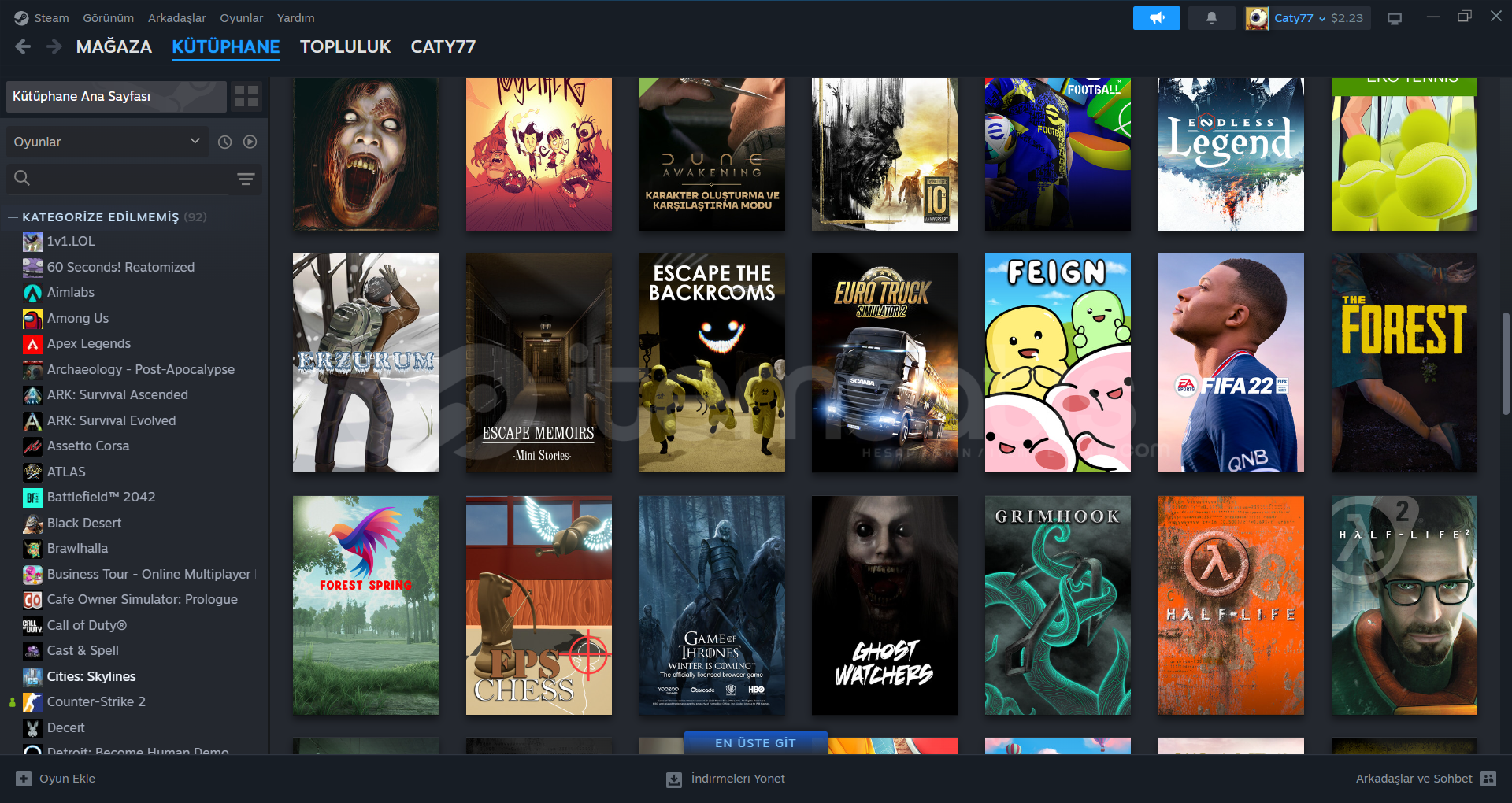The height and width of the screenshot is (803, 1512).
Task: Select Brawlhalla in game list
Action: click(77, 549)
